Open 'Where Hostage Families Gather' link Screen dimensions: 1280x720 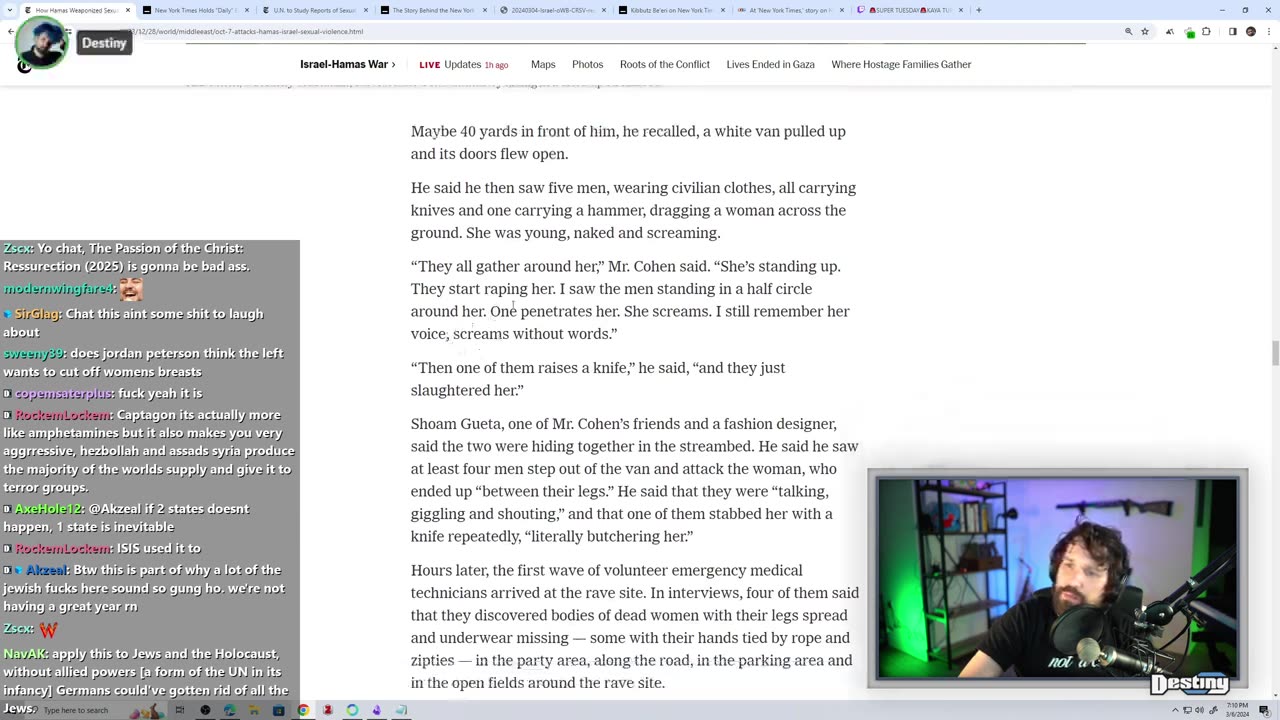901,64
